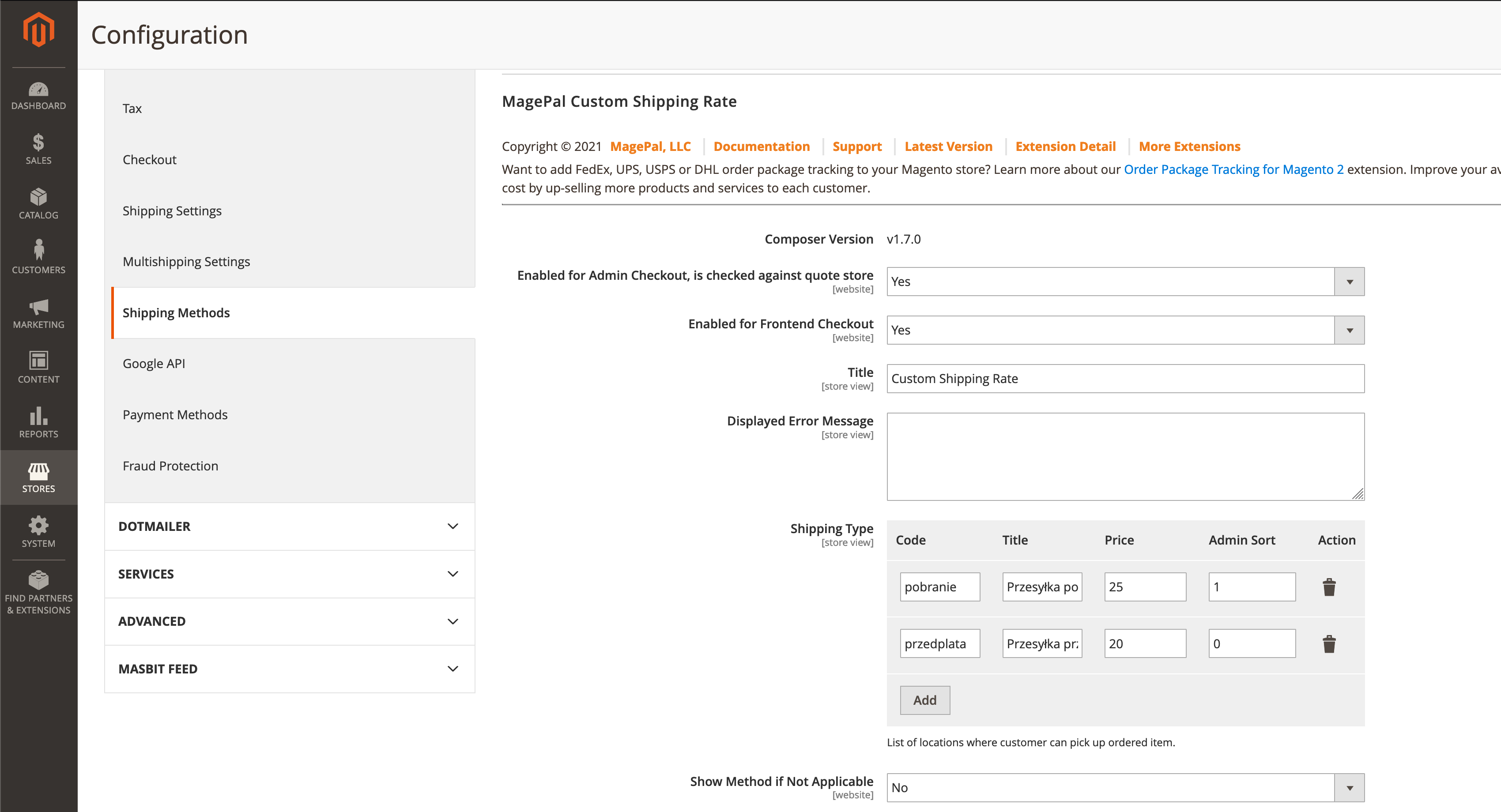Viewport: 1501px width, 812px height.
Task: Delete the przedplata shipping type row
Action: [x=1328, y=644]
